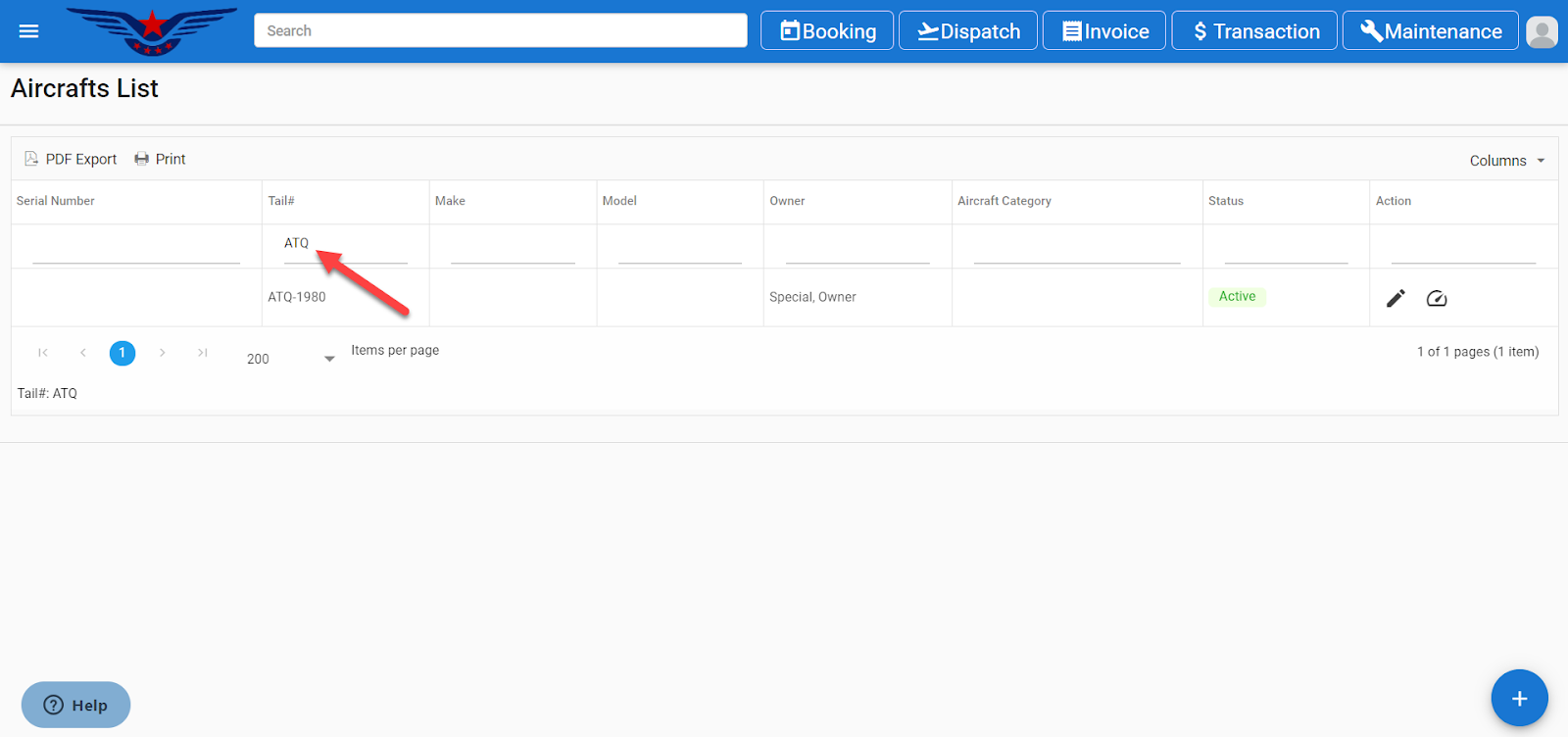Open the Booking menu
1568x737 pixels.
(827, 31)
